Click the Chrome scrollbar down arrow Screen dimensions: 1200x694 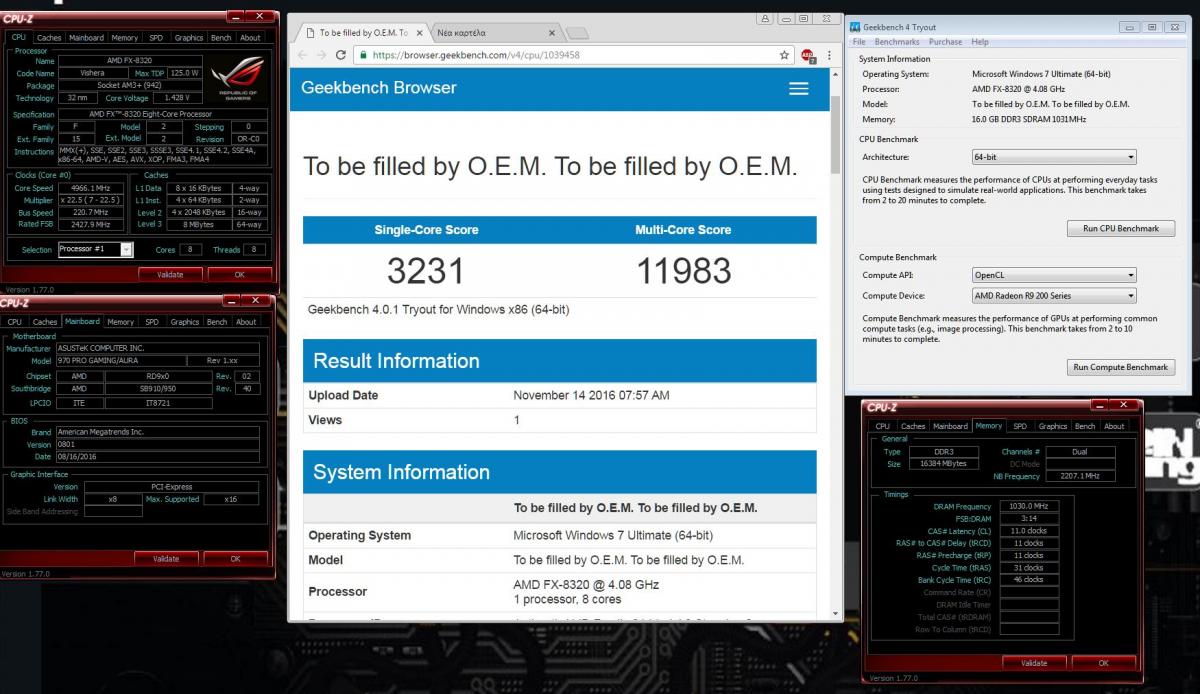click(x=836, y=614)
